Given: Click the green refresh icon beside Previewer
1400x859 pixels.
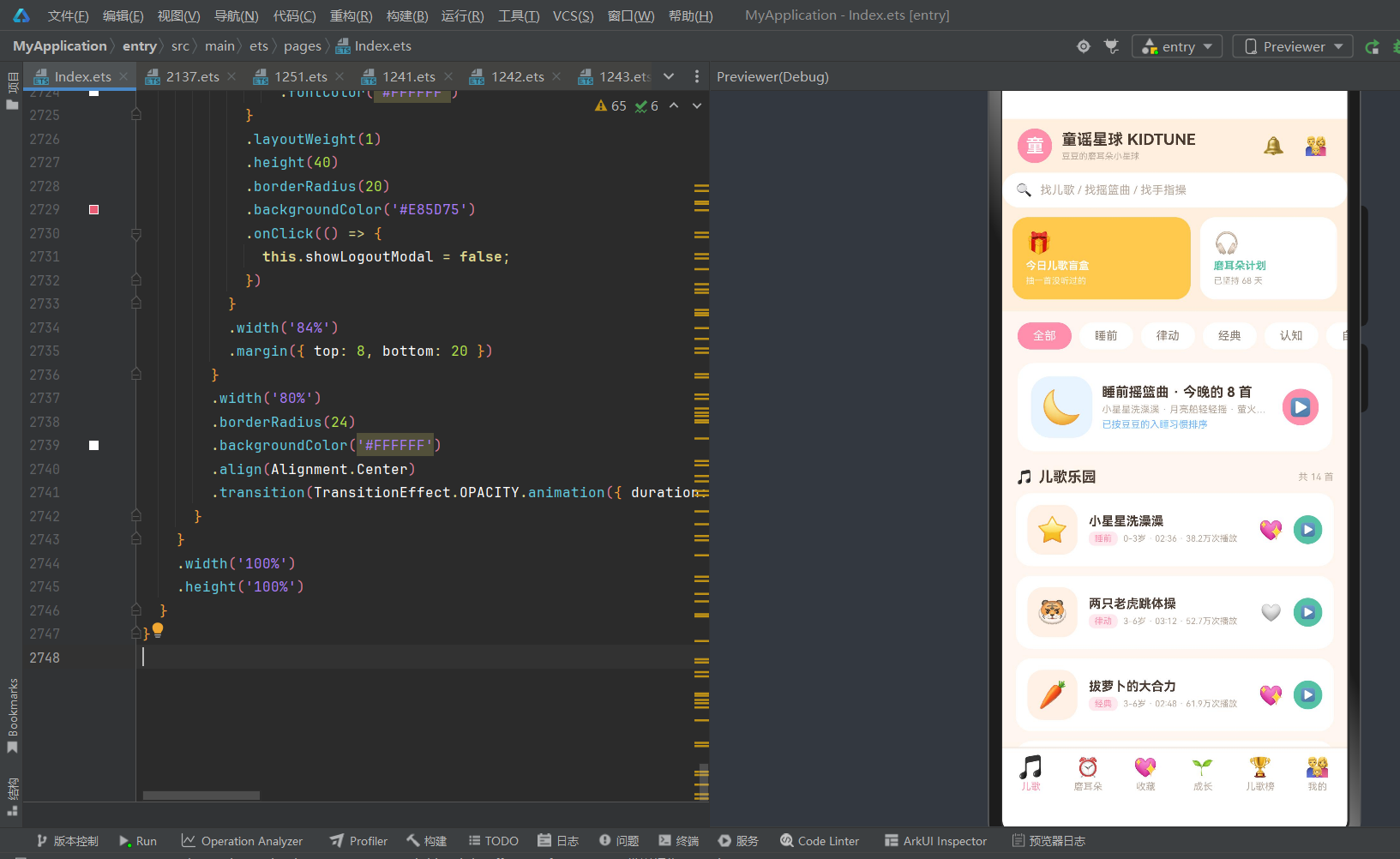Looking at the screenshot, I should [x=1373, y=46].
